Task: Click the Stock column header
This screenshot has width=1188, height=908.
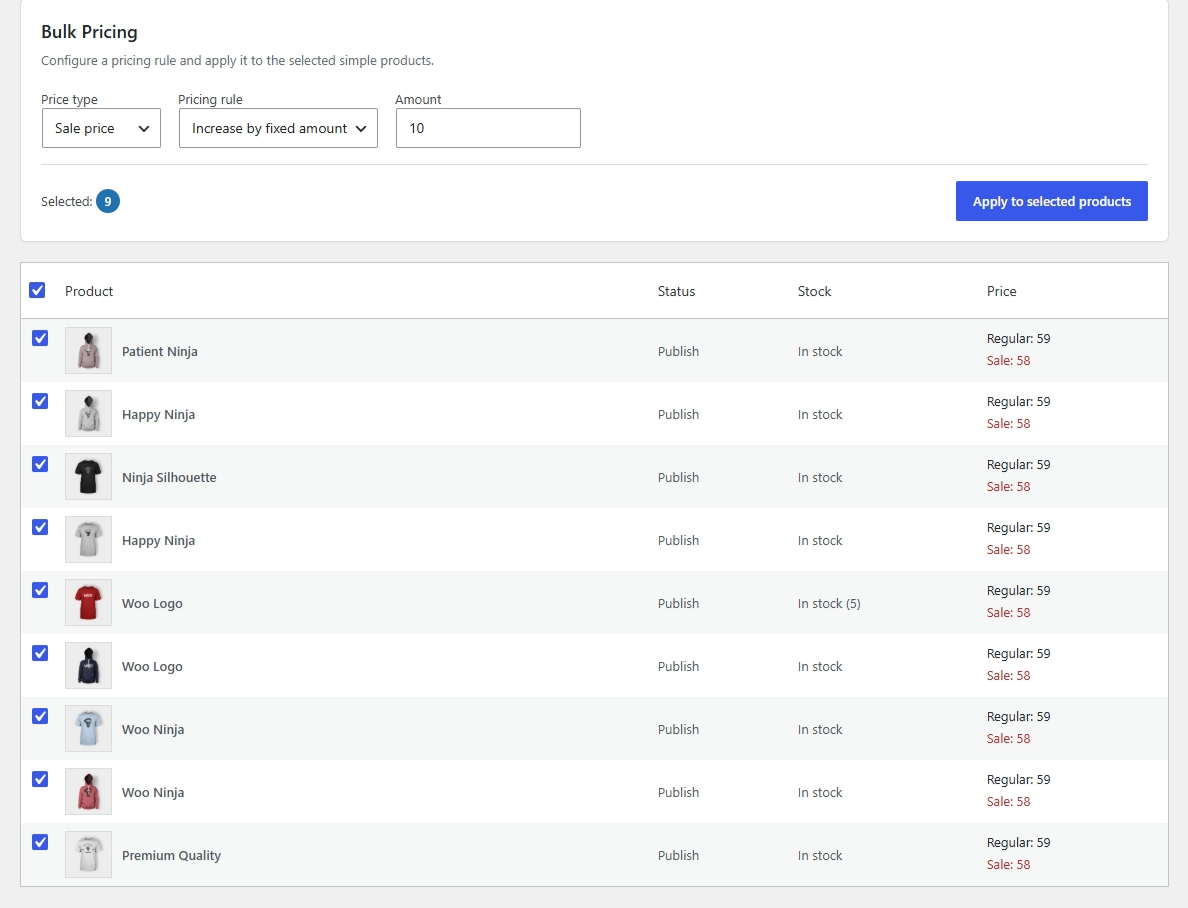Action: 814,291
